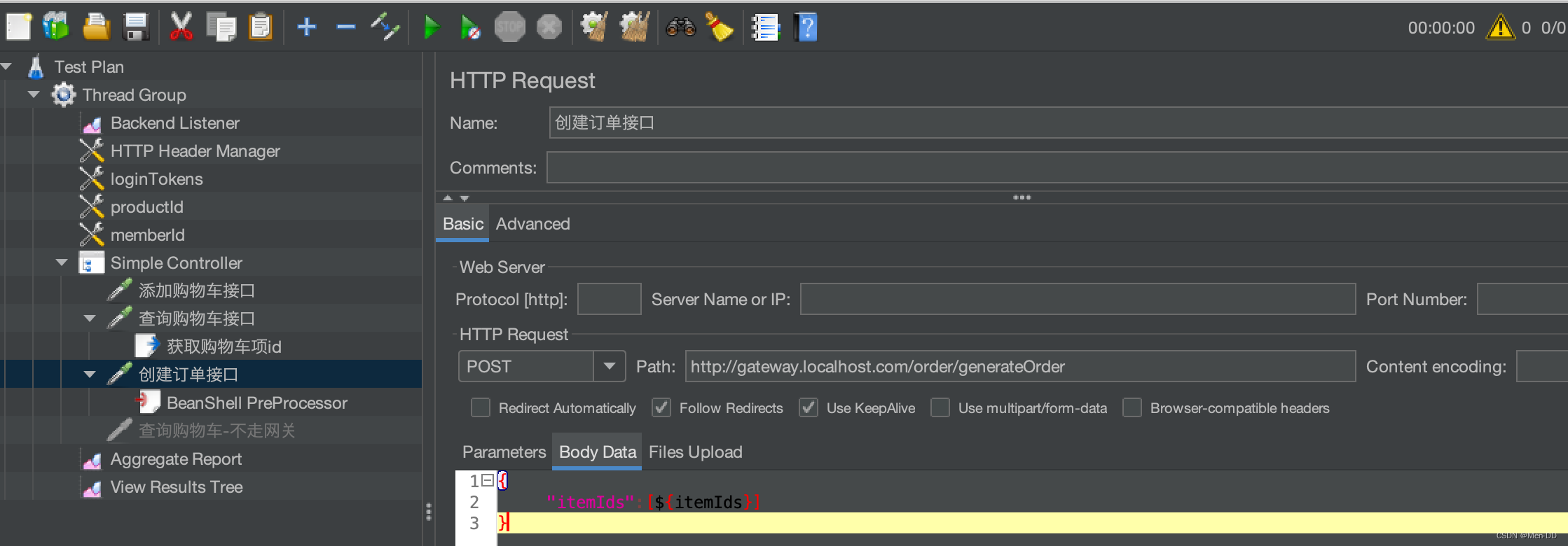The image size is (1568, 546).
Task: Select productId config element
Action: (x=146, y=206)
